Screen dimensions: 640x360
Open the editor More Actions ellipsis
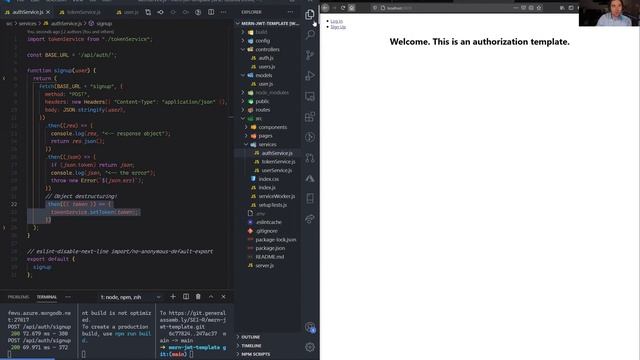[223, 12]
